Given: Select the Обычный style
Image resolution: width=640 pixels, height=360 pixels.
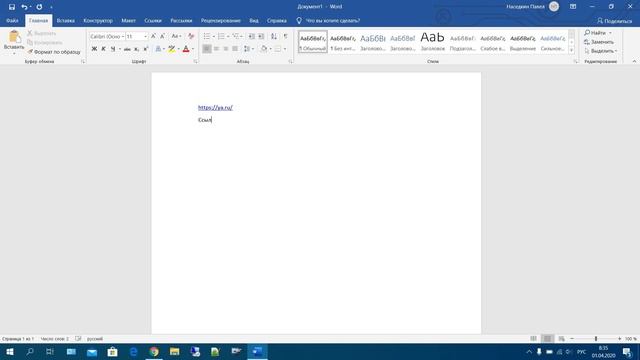Looking at the screenshot, I should click(313, 42).
